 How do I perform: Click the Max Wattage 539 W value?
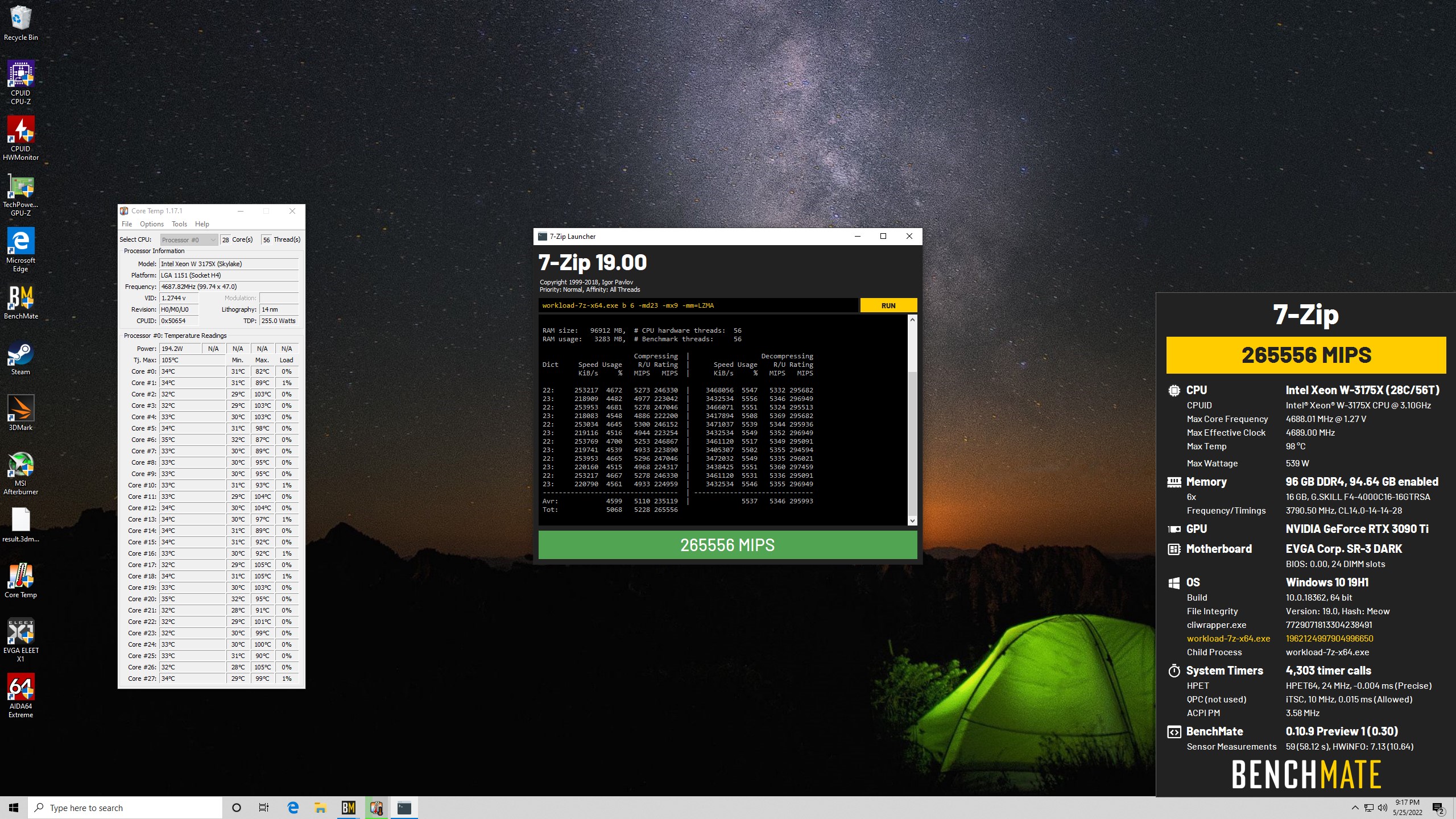coord(1297,464)
